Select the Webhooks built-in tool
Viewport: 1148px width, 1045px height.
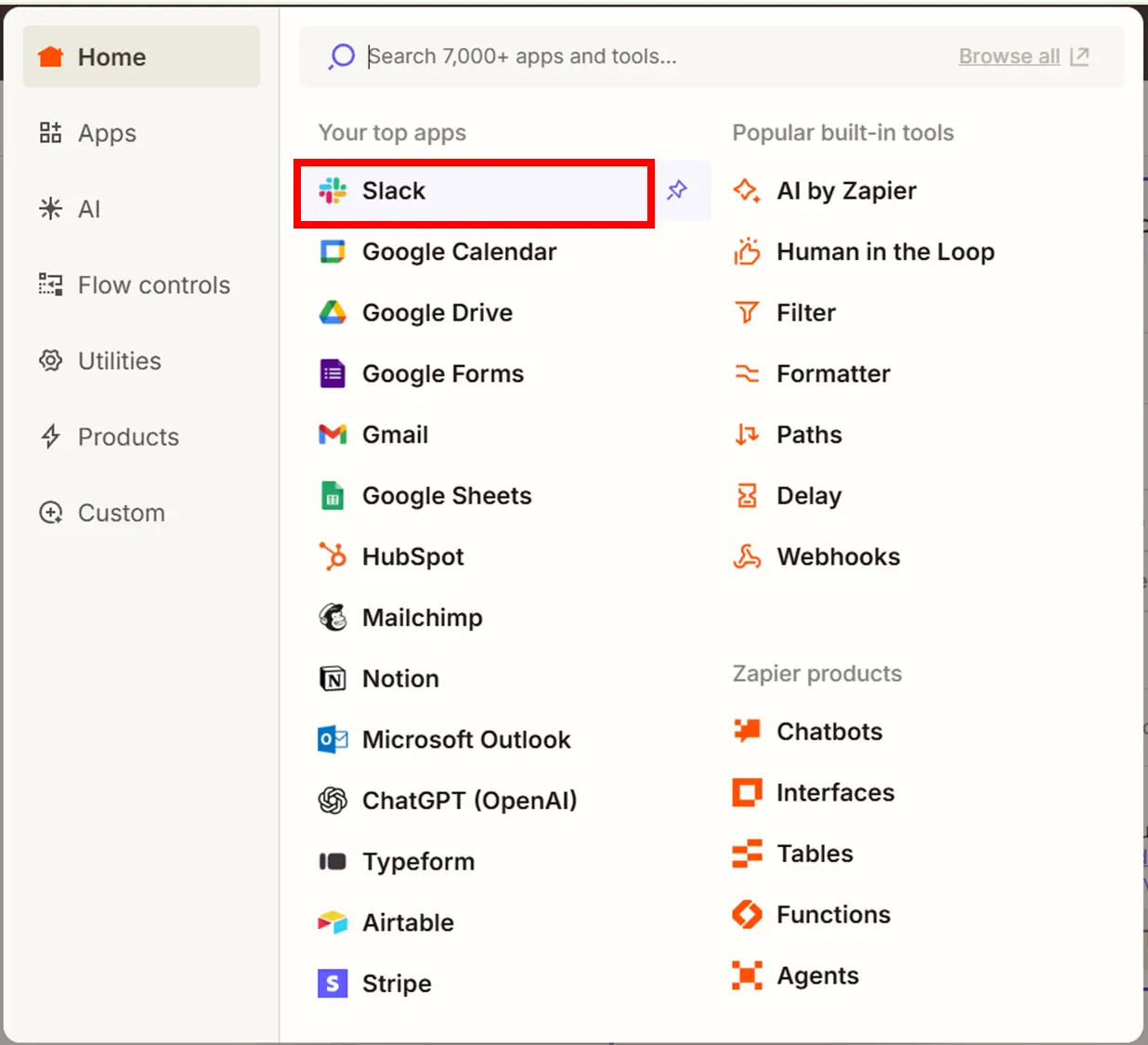point(838,556)
